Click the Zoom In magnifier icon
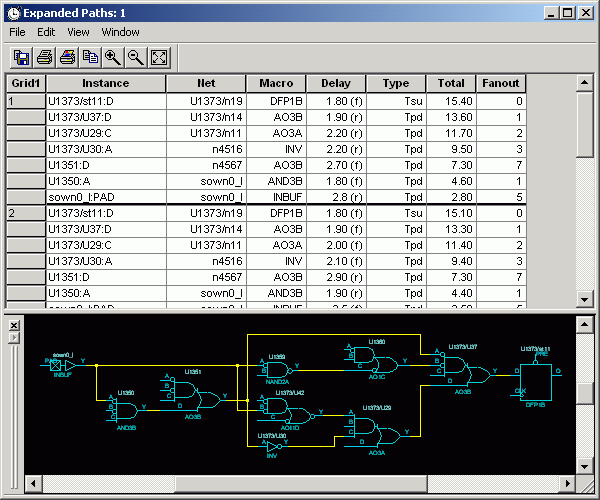The width and height of the screenshot is (600, 500). [113, 58]
